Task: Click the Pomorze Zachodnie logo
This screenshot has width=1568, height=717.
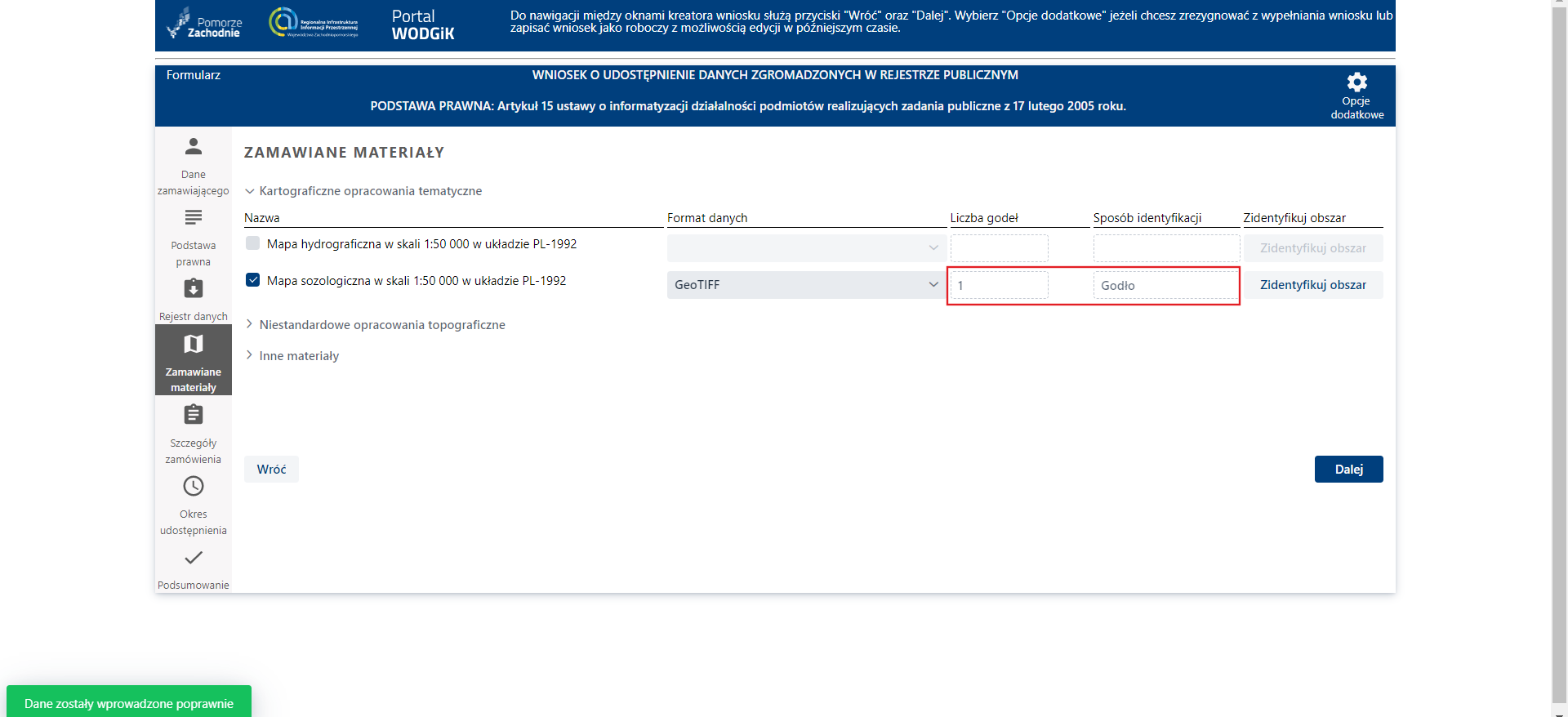Action: point(205,24)
